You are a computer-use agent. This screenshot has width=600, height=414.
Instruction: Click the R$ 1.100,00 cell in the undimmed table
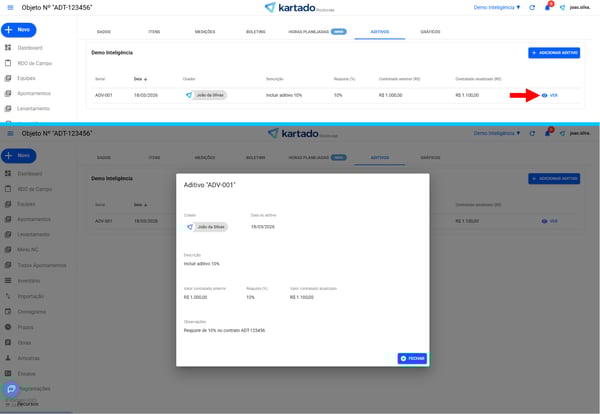click(x=467, y=95)
